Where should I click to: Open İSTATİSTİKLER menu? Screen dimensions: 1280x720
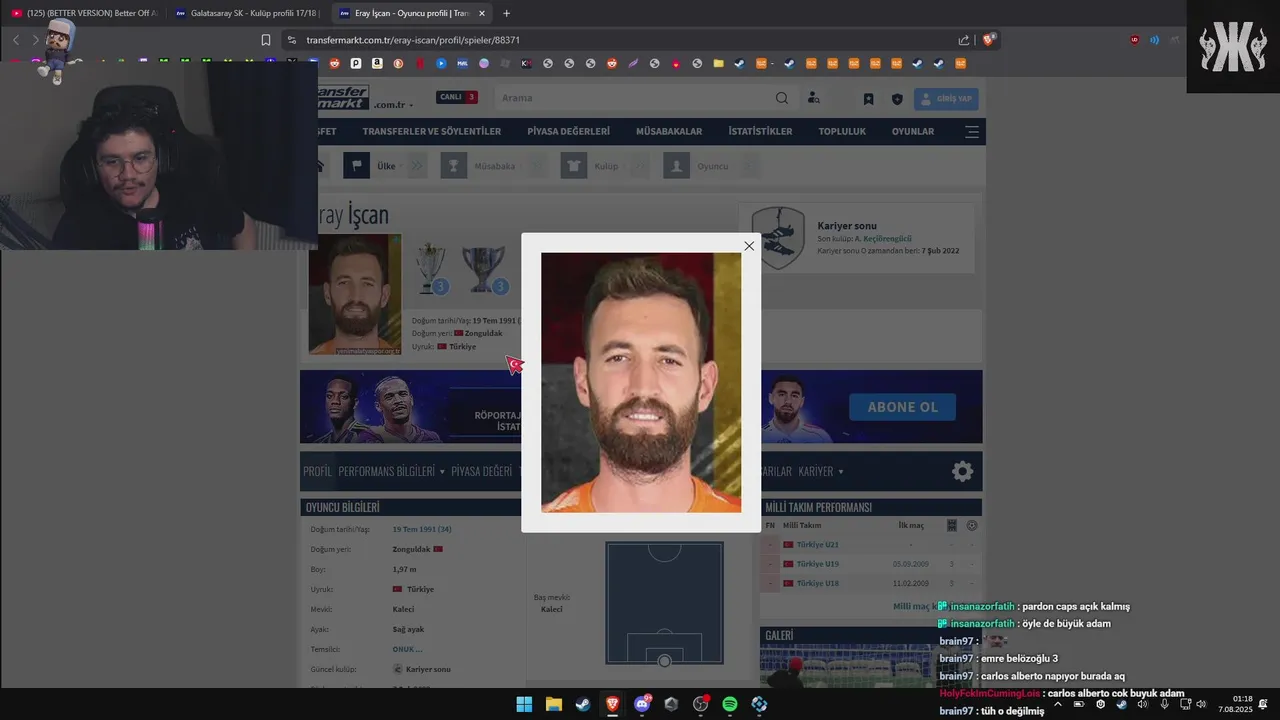click(x=760, y=131)
